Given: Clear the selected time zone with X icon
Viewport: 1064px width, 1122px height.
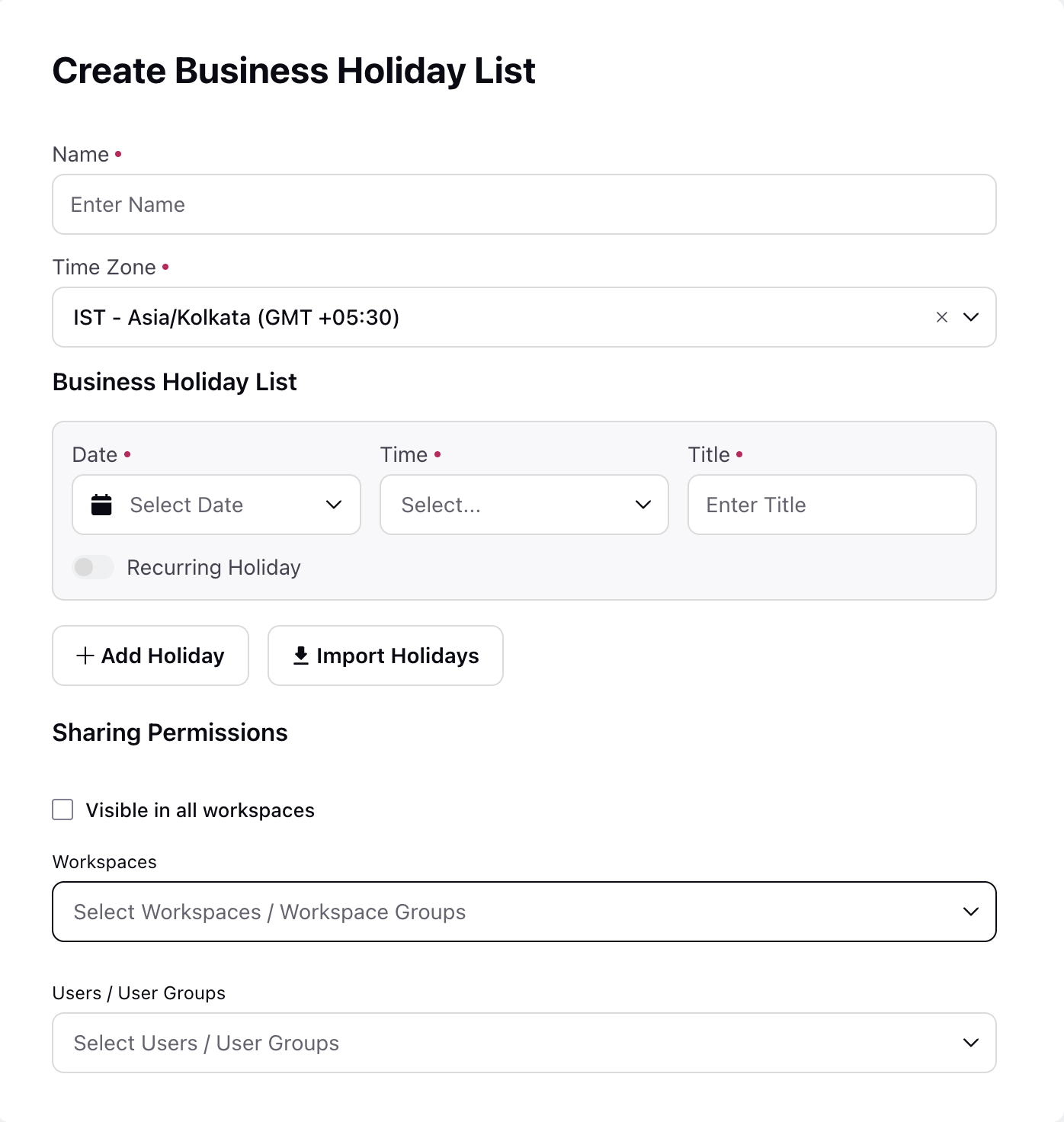Looking at the screenshot, I should point(942,317).
